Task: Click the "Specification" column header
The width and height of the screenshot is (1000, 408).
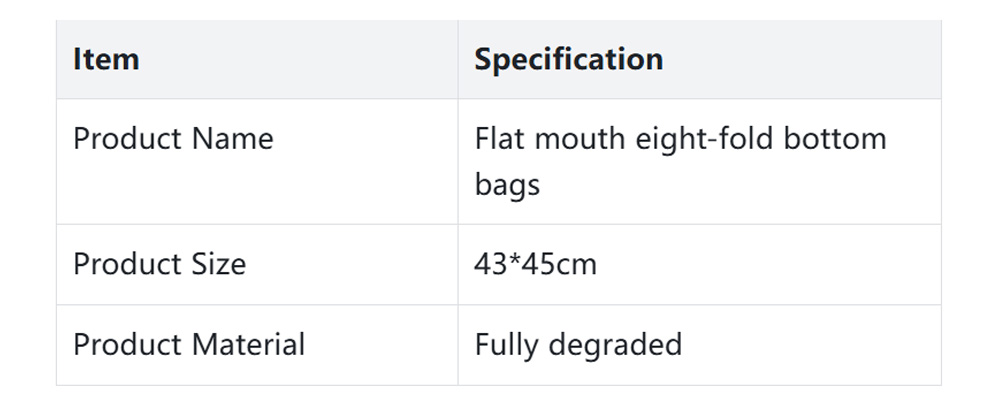Action: coord(568,59)
